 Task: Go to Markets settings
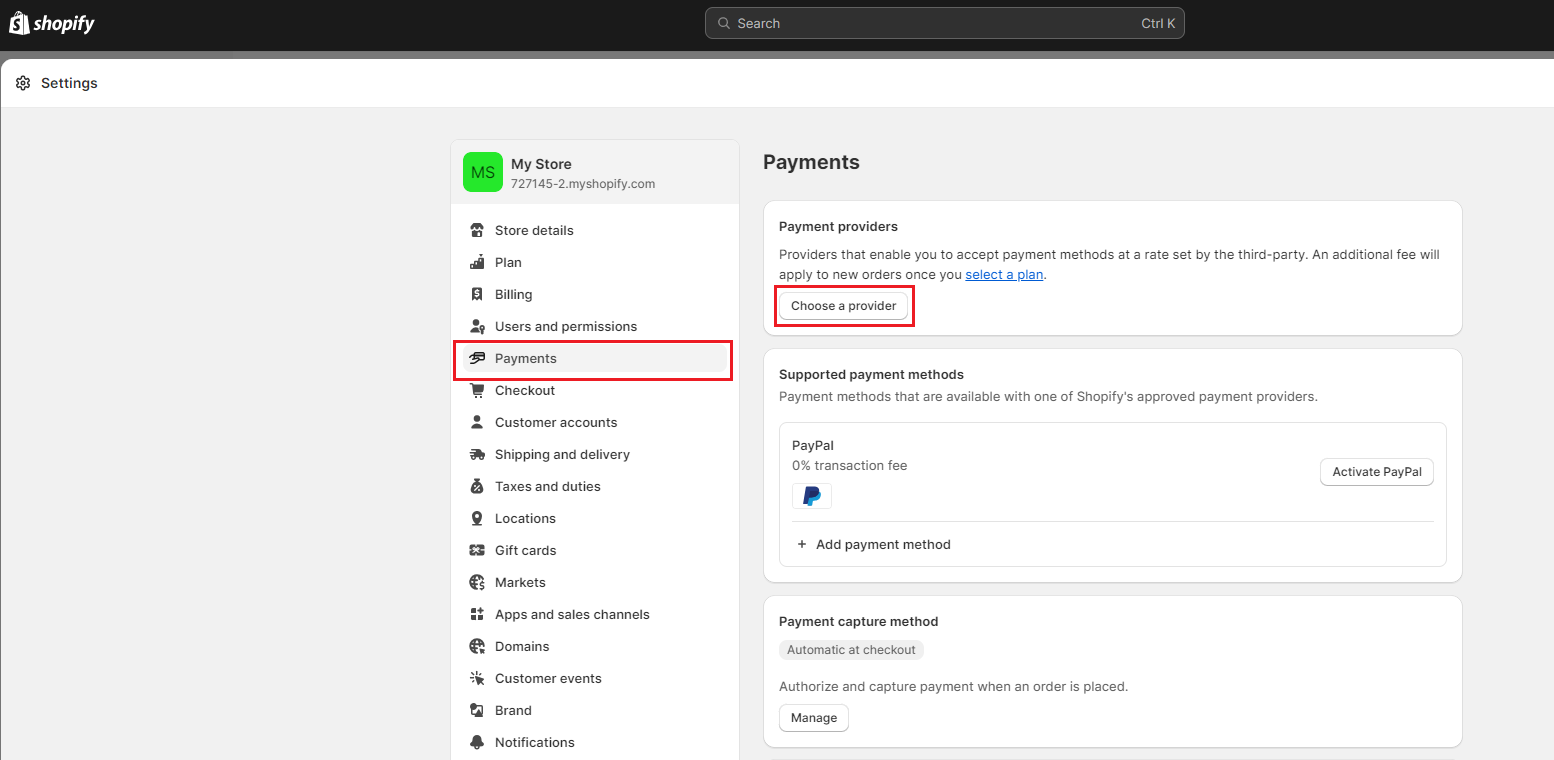[595, 582]
